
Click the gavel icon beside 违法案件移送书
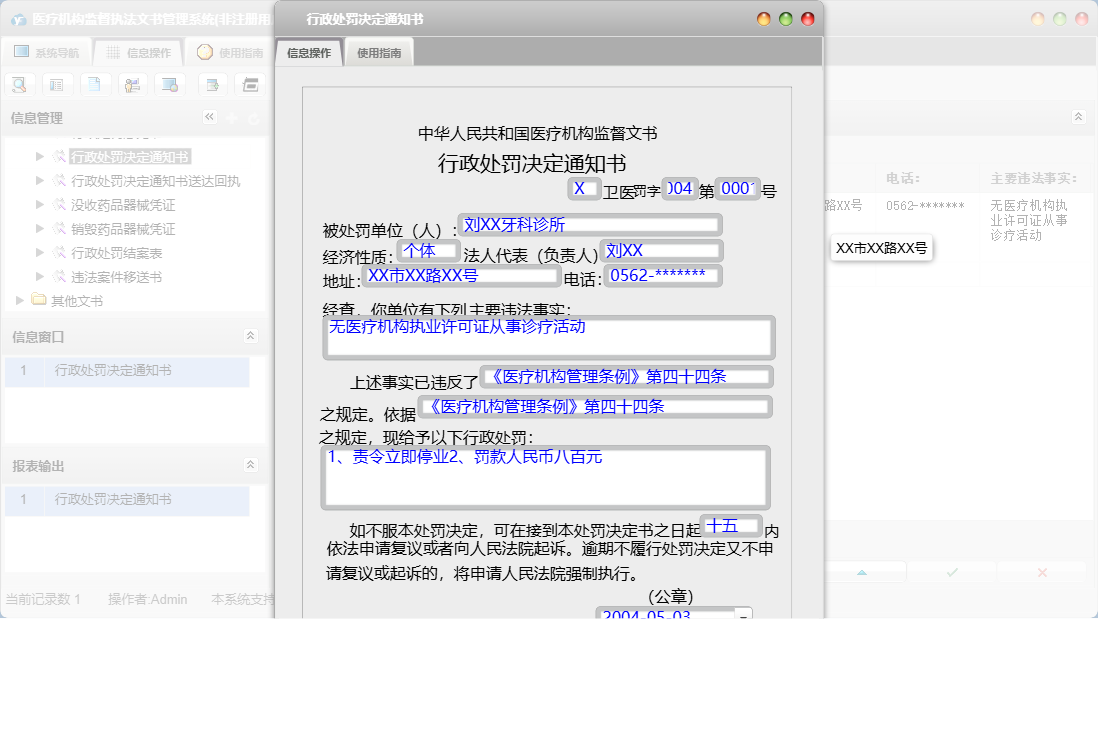(x=60, y=277)
